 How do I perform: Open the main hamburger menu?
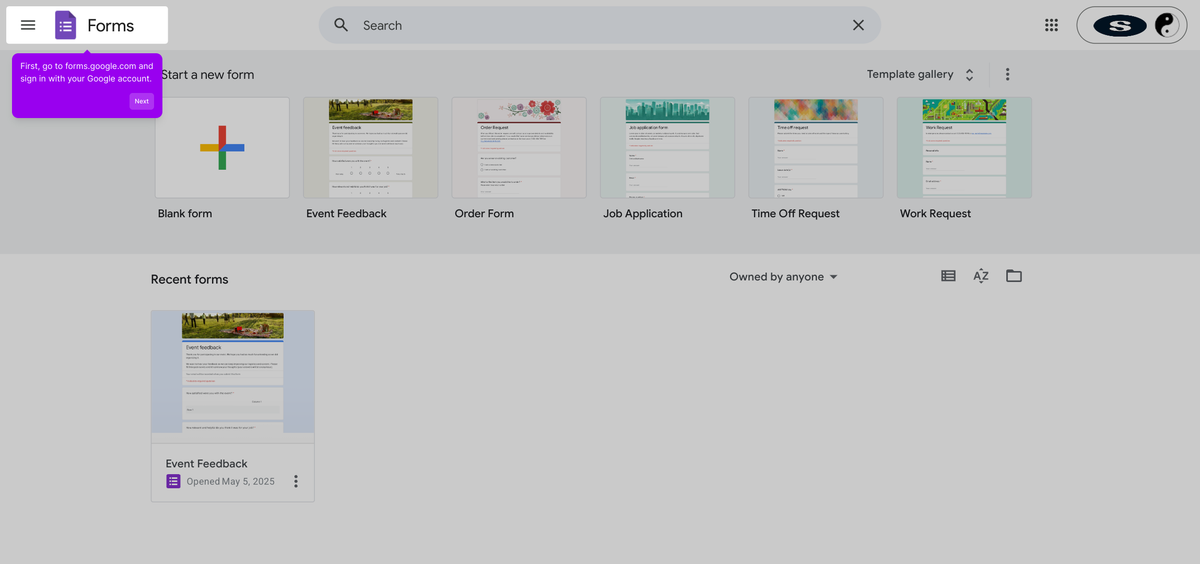click(x=28, y=25)
